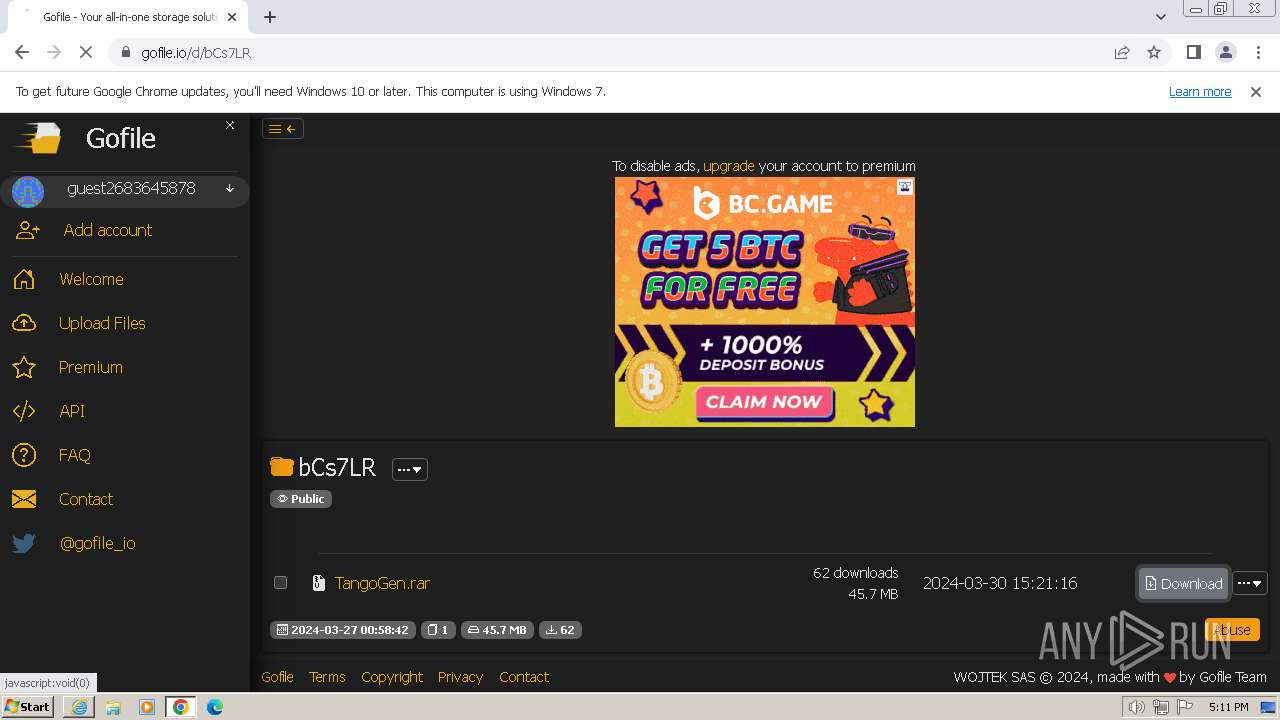The image size is (1280, 720).
Task: Go to the Welcome page
Action: click(x=91, y=279)
